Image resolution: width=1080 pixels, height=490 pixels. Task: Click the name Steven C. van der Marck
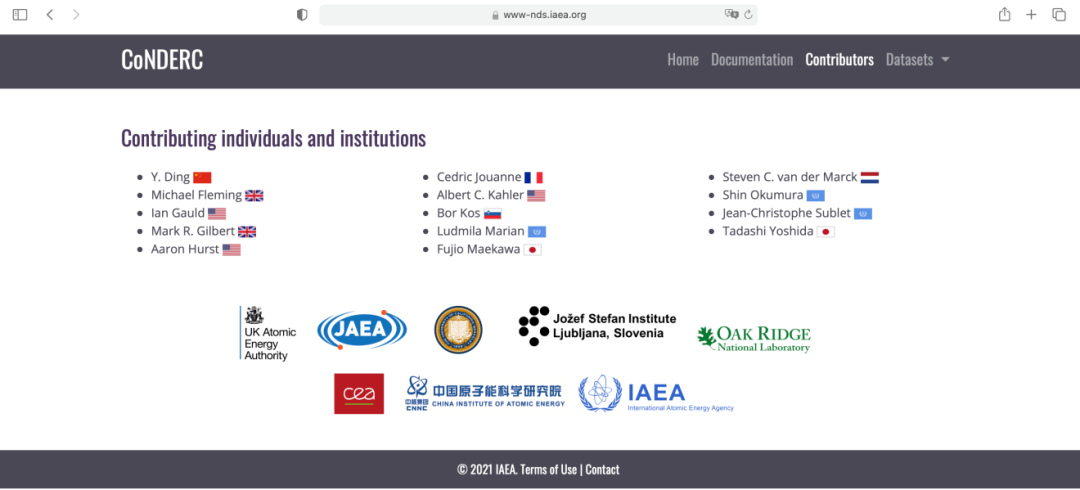[790, 177]
